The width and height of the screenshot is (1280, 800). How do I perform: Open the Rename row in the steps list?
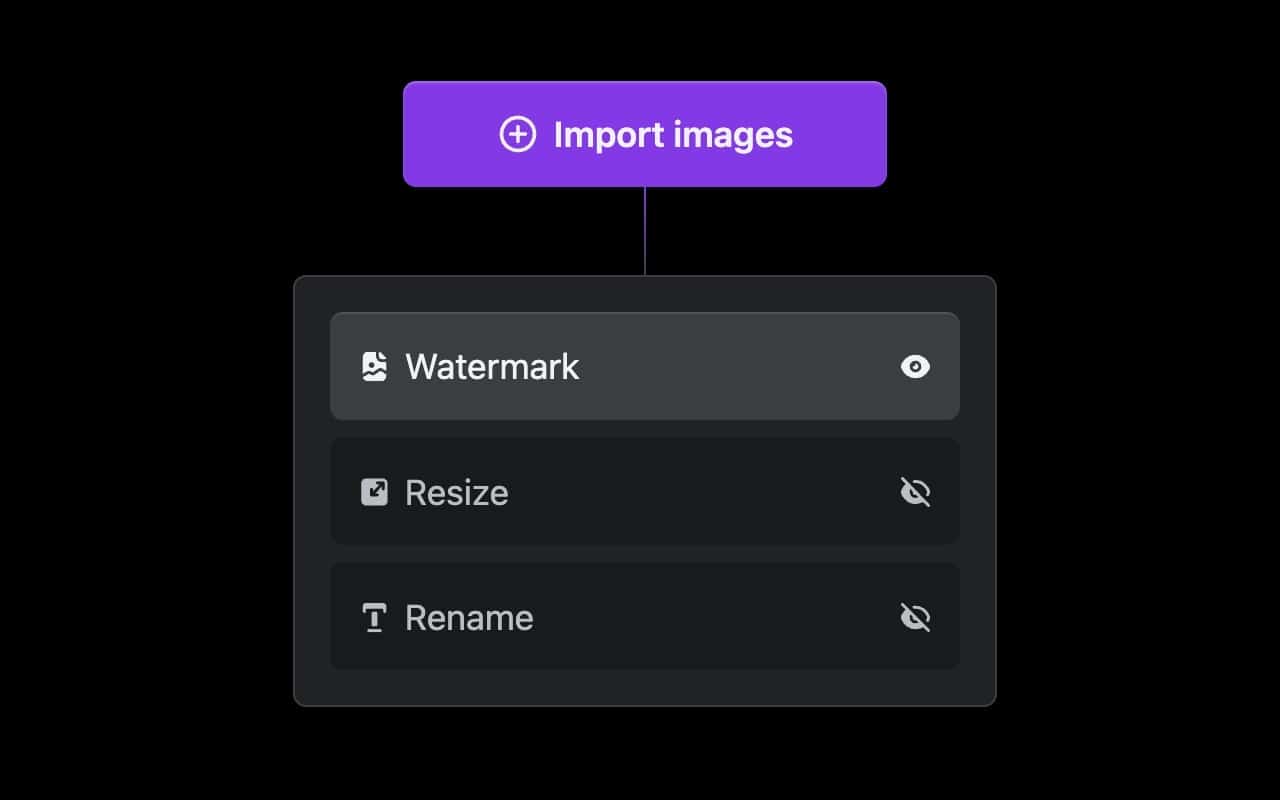(x=645, y=616)
